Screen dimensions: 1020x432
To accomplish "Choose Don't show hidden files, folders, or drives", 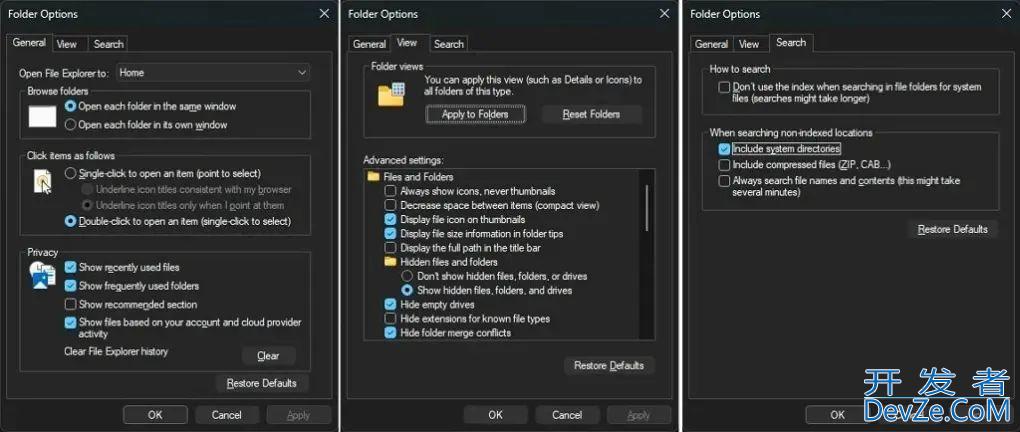I will (407, 276).
